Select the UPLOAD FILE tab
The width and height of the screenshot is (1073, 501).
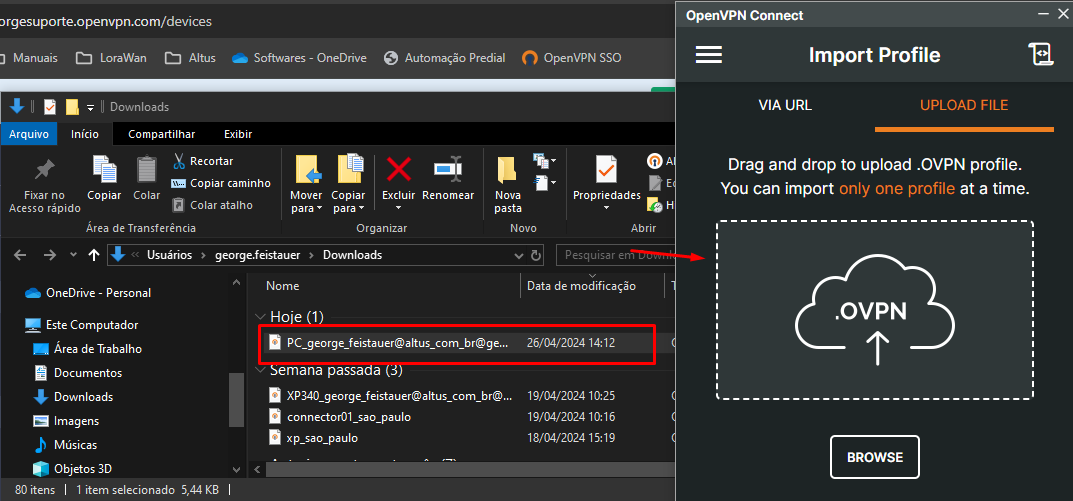click(964, 105)
